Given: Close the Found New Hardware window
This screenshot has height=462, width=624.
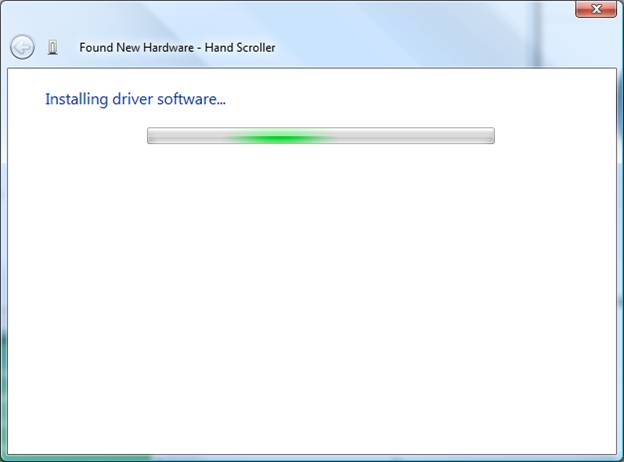Looking at the screenshot, I should pos(596,9).
